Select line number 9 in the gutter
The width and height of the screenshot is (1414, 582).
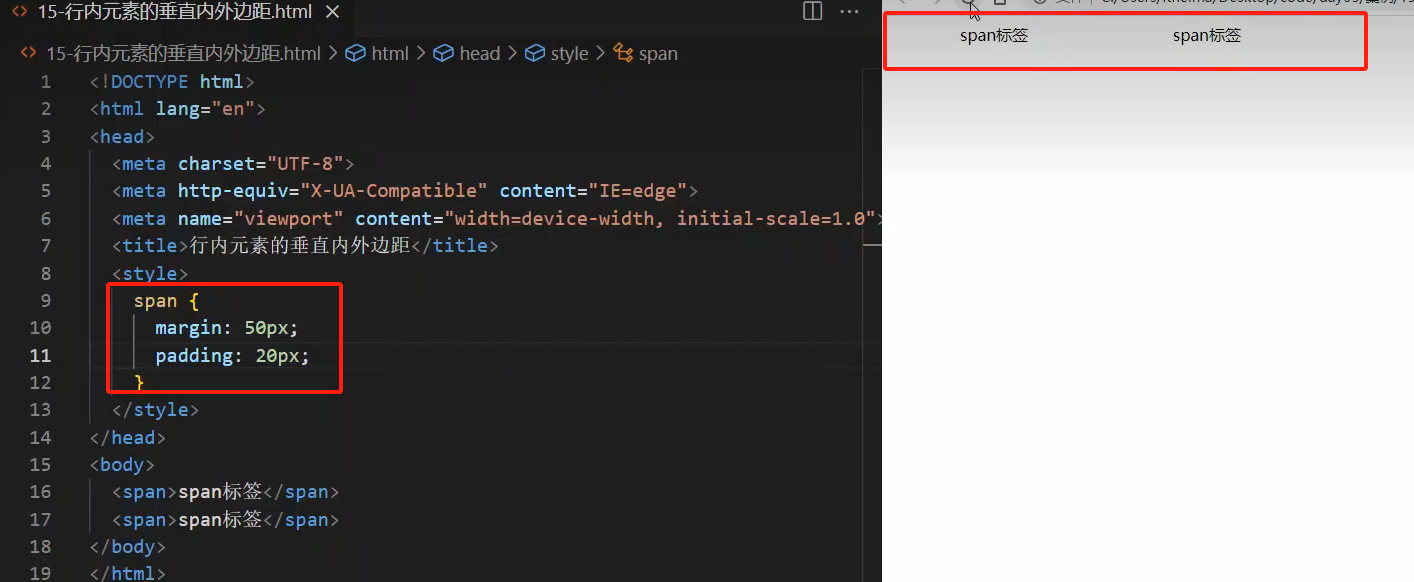tap(46, 300)
